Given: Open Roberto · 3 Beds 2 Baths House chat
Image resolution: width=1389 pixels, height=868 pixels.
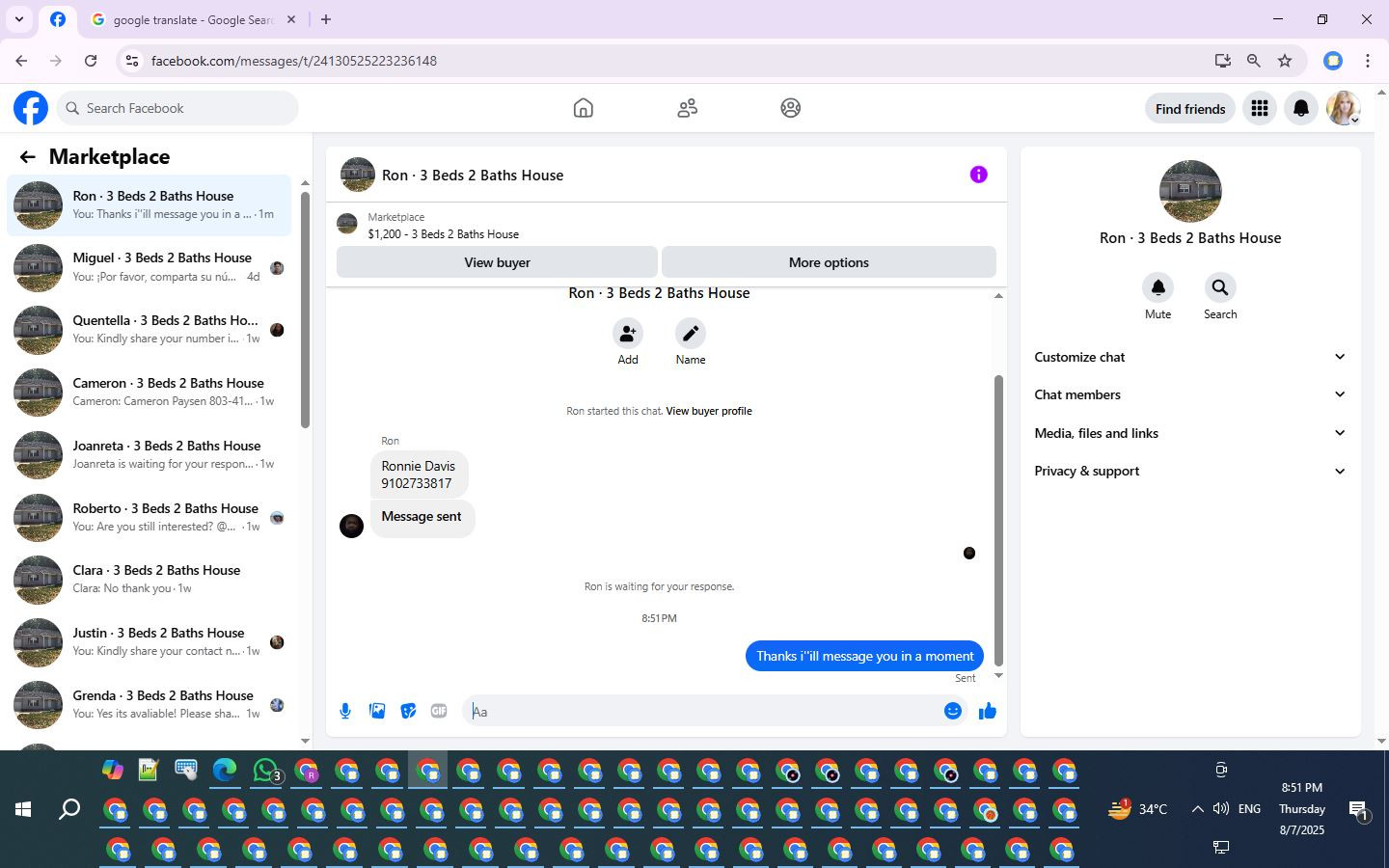Looking at the screenshot, I should pyautogui.click(x=149, y=517).
